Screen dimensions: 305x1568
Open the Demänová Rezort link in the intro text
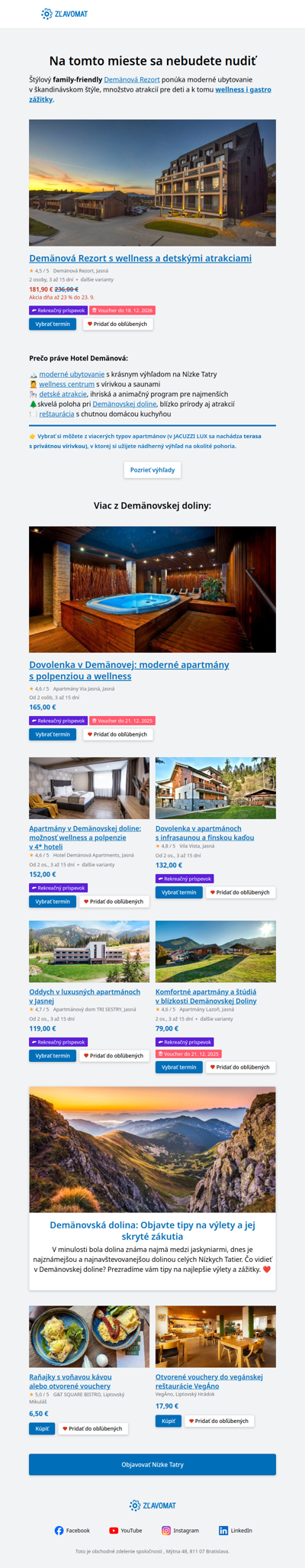click(x=132, y=79)
